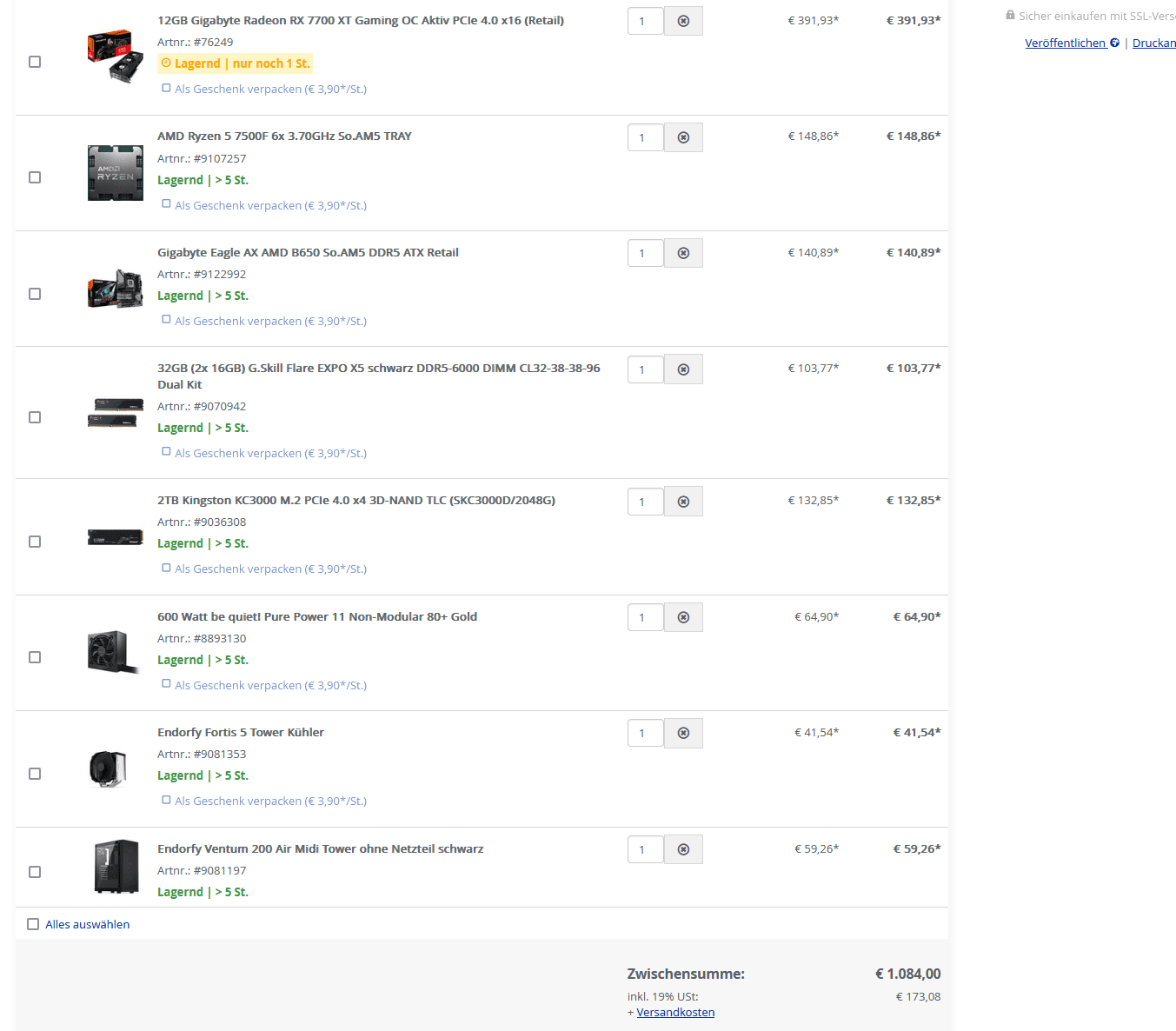The image size is (1176, 1031).
Task: Open the Versandkosten link
Action: [x=675, y=1012]
